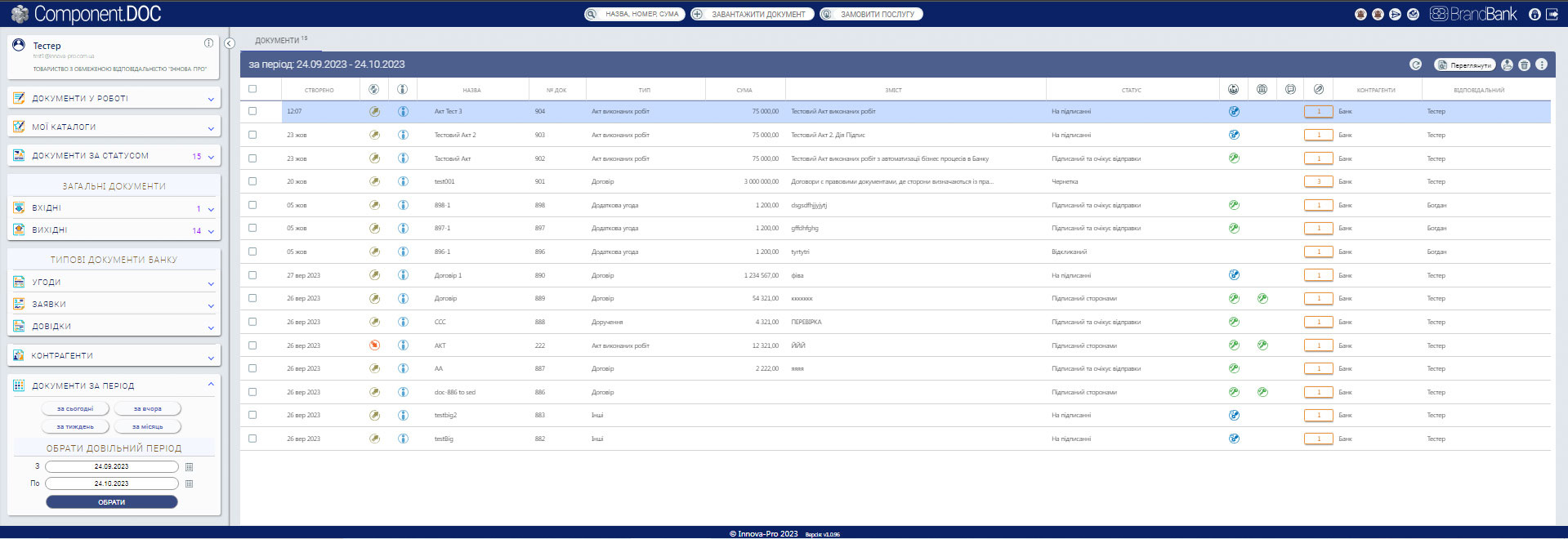Expand the Контрагенти sidebar section

coord(114,356)
